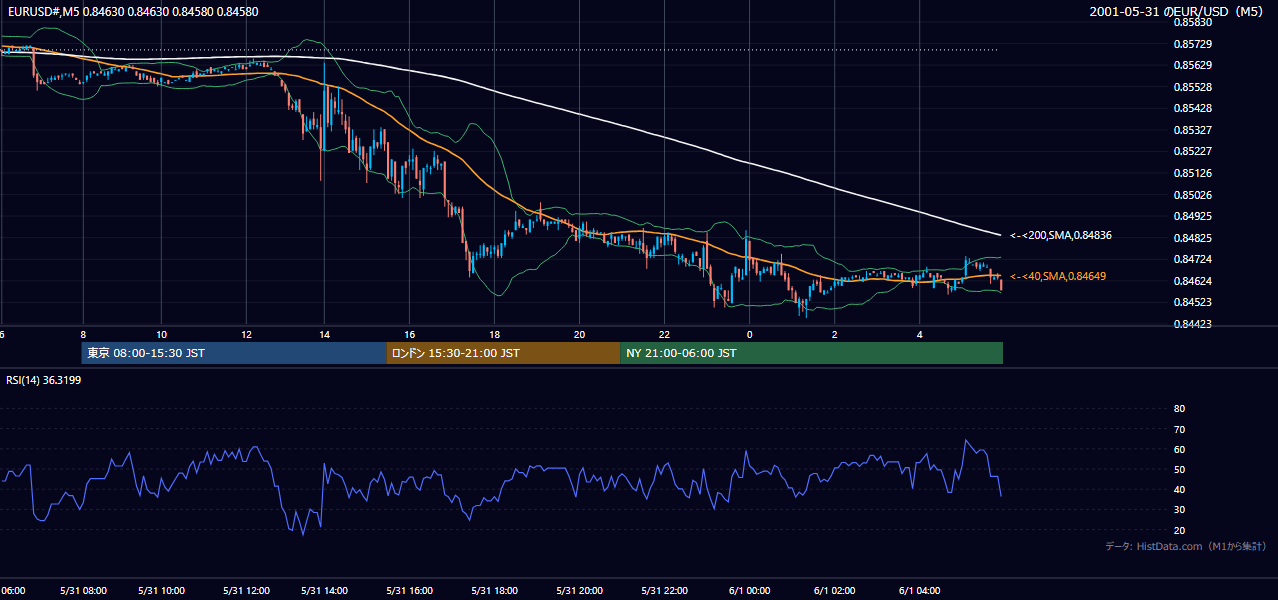Click the RSI scale value 40
The image size is (1278, 600).
click(x=1179, y=489)
